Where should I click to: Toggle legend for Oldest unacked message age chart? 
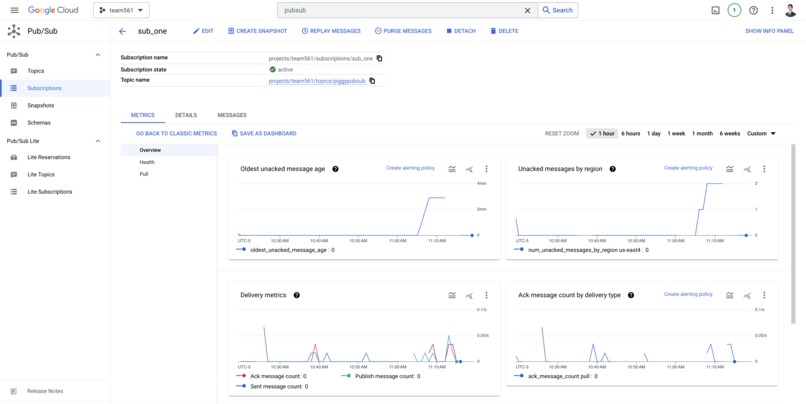tap(452, 169)
